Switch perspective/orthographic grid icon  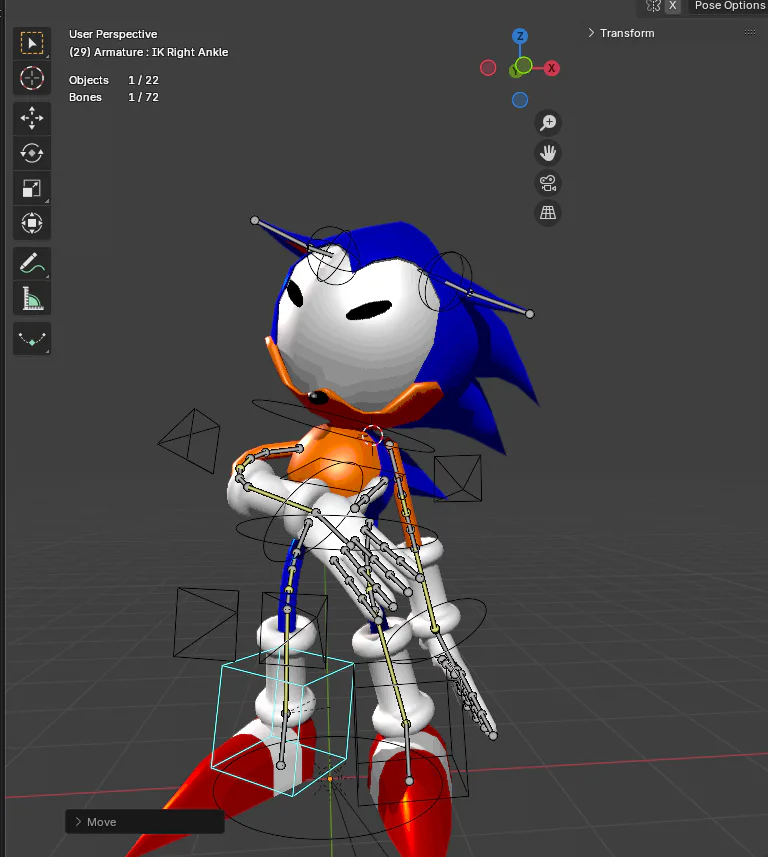click(548, 213)
